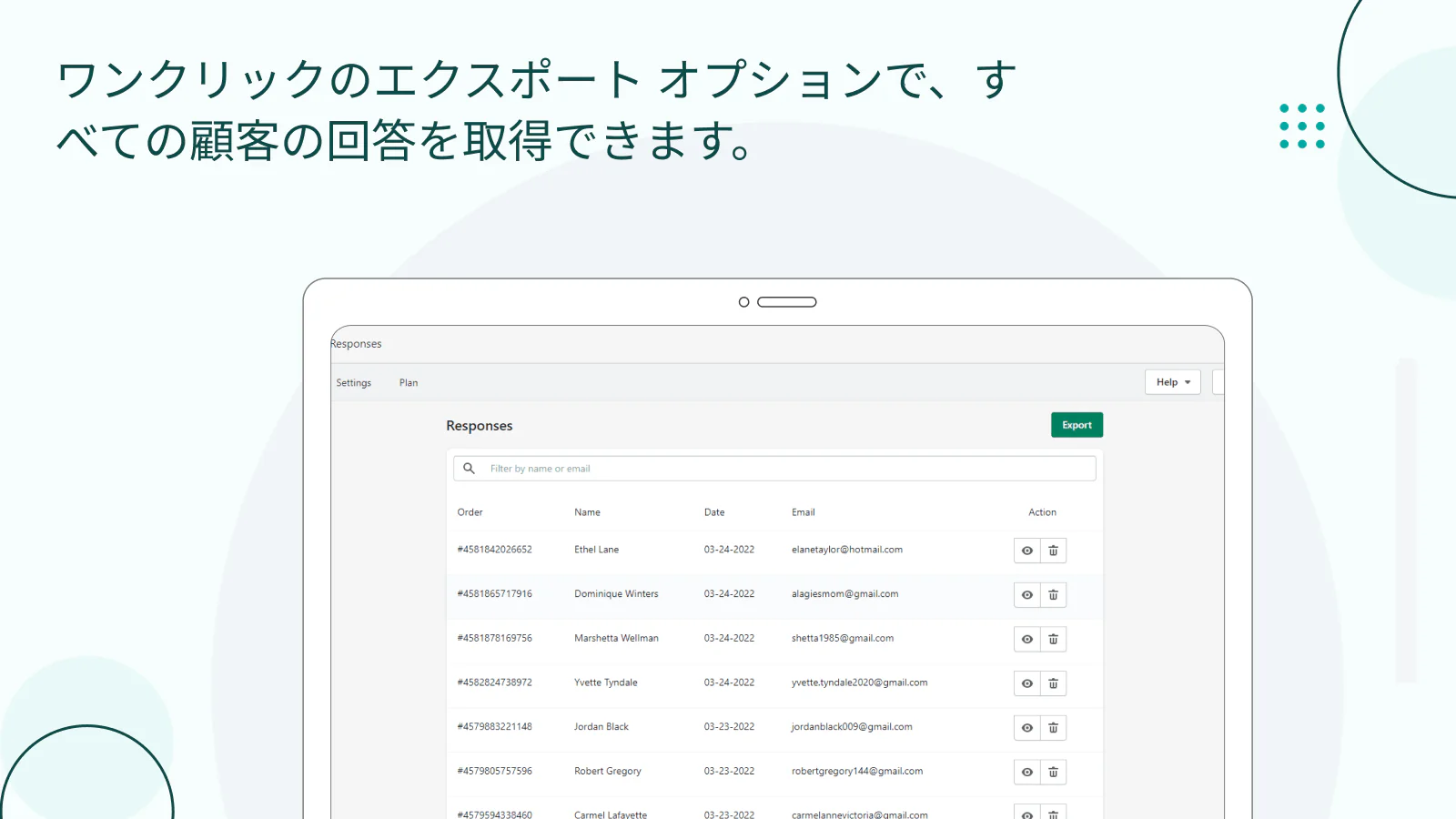The width and height of the screenshot is (1456, 819).
Task: Click the green Export button
Action: coord(1077,425)
